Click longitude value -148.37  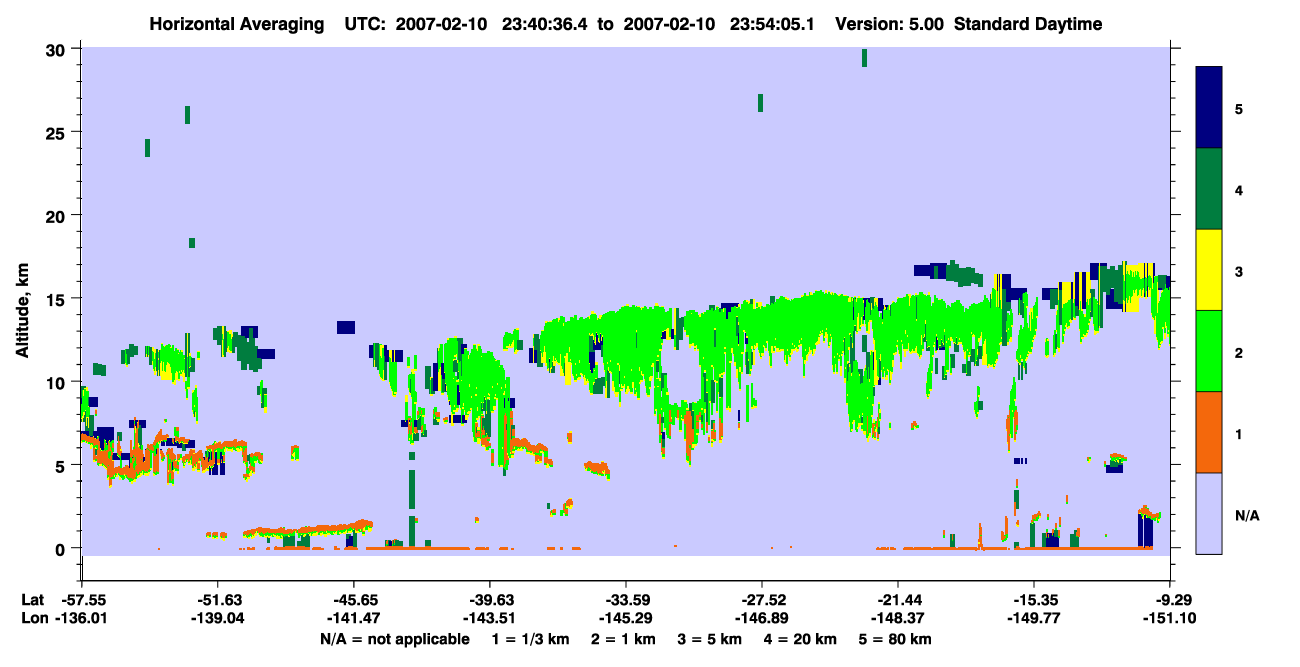[898, 619]
